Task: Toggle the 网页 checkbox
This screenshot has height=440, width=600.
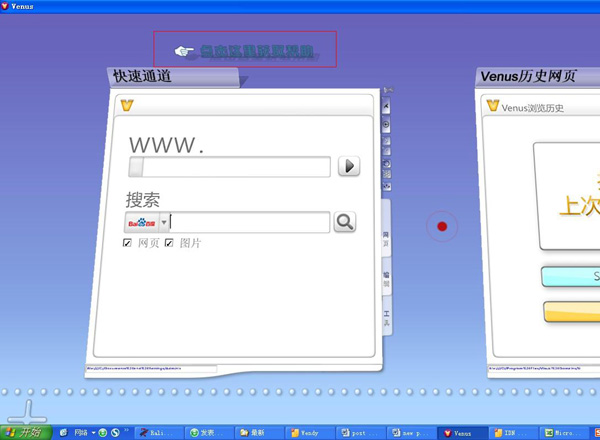Action: click(127, 243)
